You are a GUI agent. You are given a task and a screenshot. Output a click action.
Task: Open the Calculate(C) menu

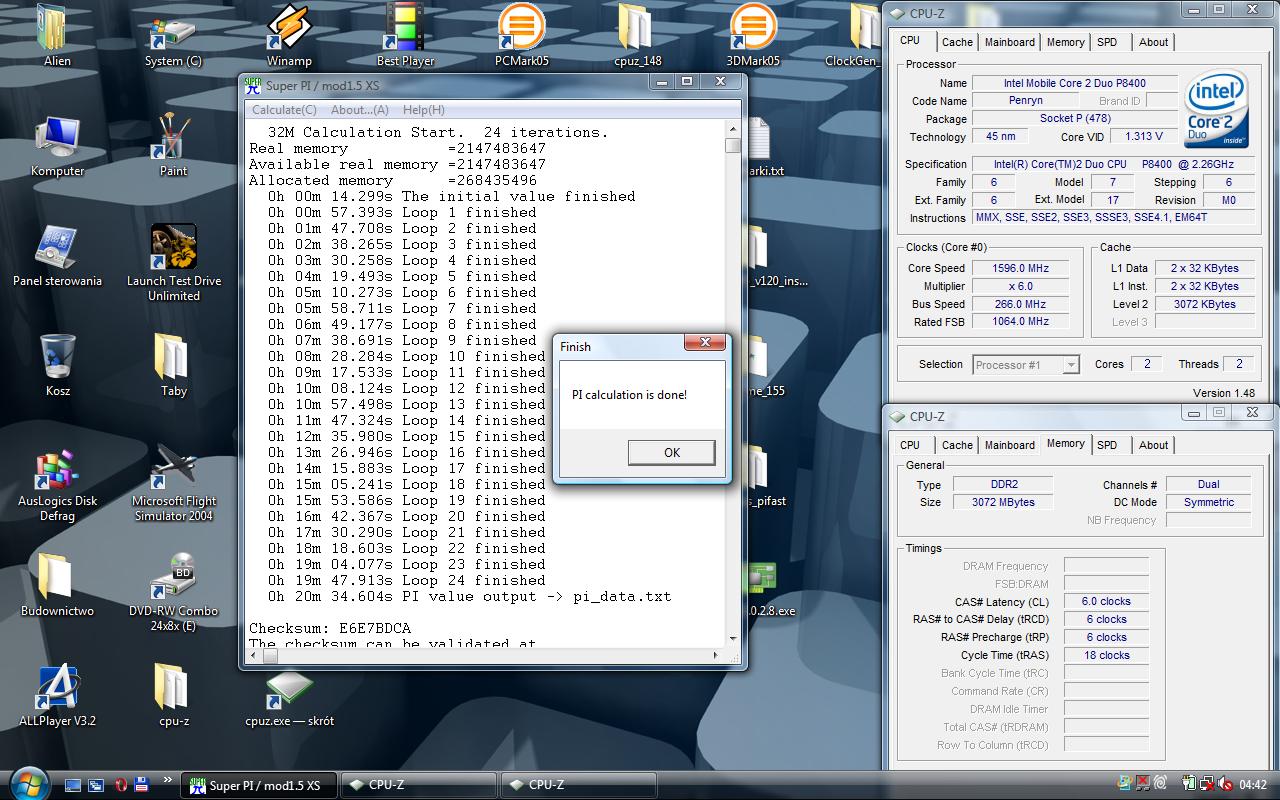[x=284, y=110]
